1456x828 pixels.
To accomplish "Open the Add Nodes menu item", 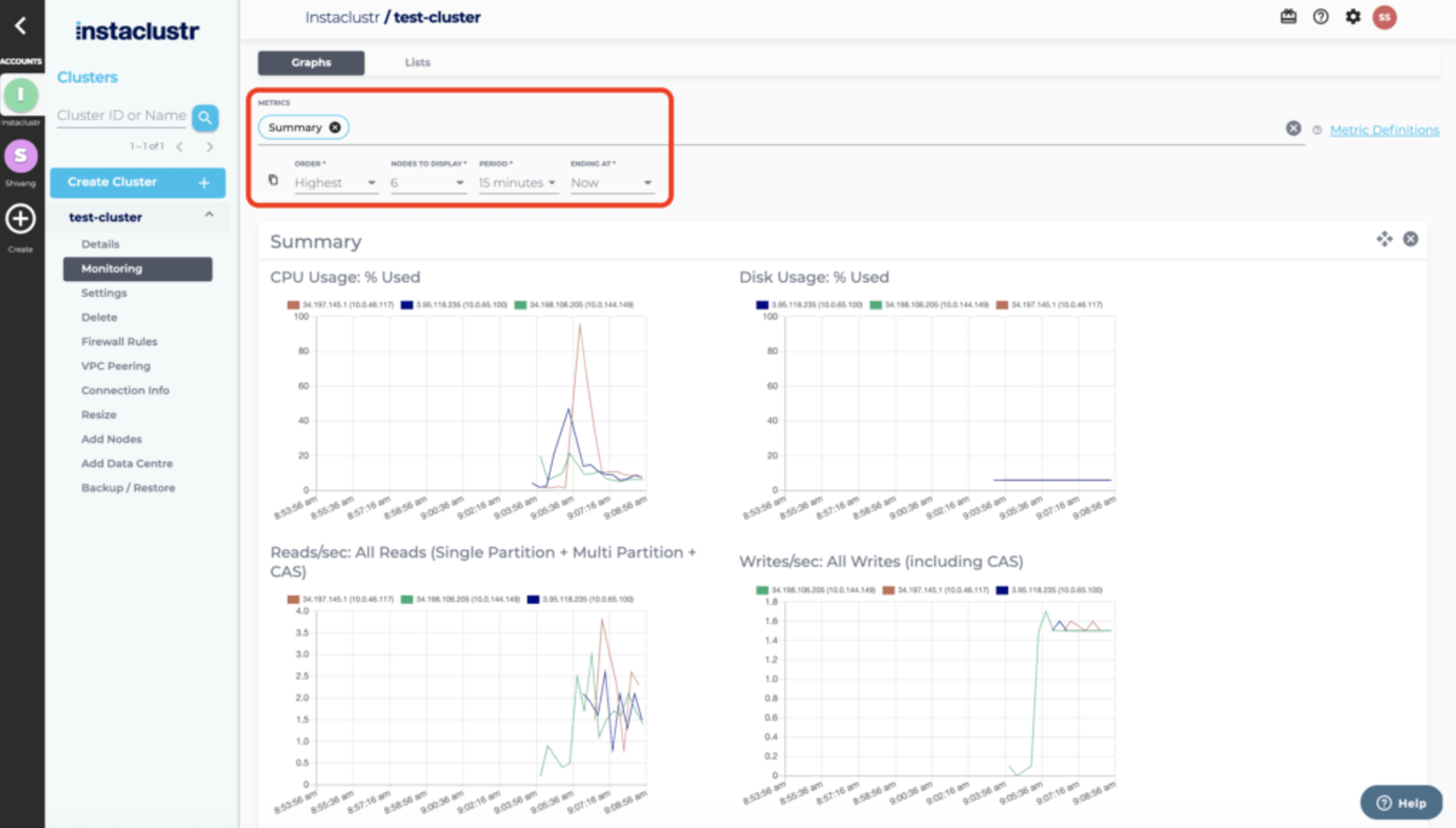I will click(111, 439).
